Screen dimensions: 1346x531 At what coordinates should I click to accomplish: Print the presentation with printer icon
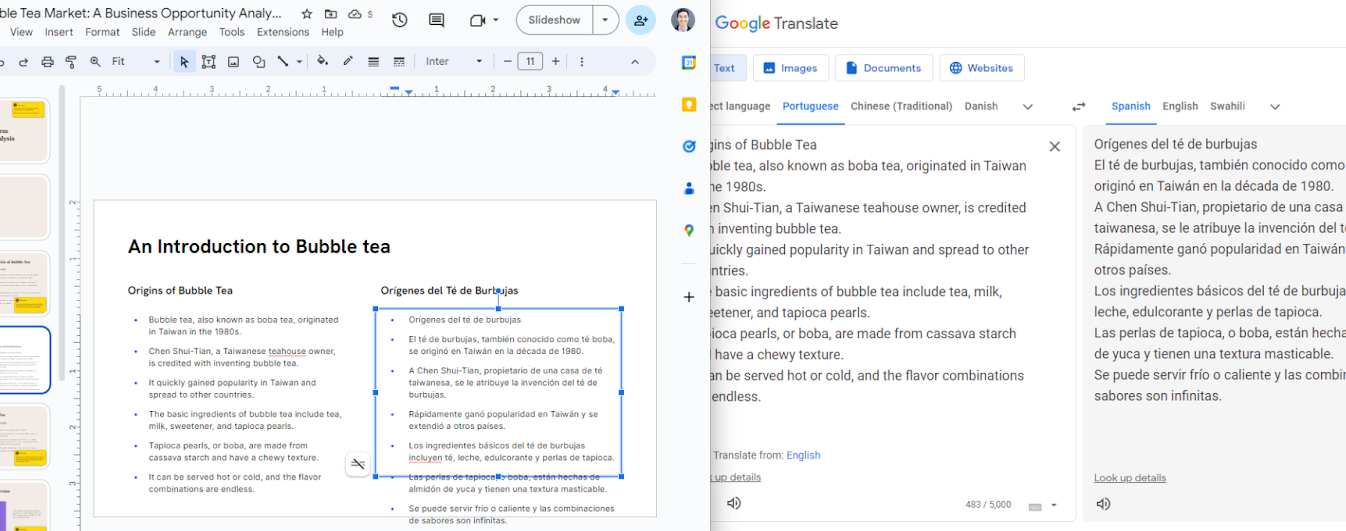coord(47,62)
